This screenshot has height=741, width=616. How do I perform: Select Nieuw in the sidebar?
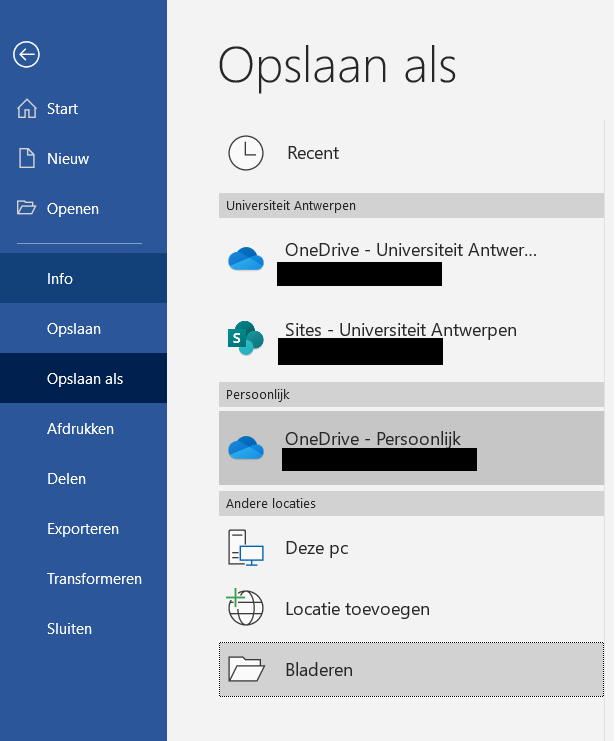point(83,159)
